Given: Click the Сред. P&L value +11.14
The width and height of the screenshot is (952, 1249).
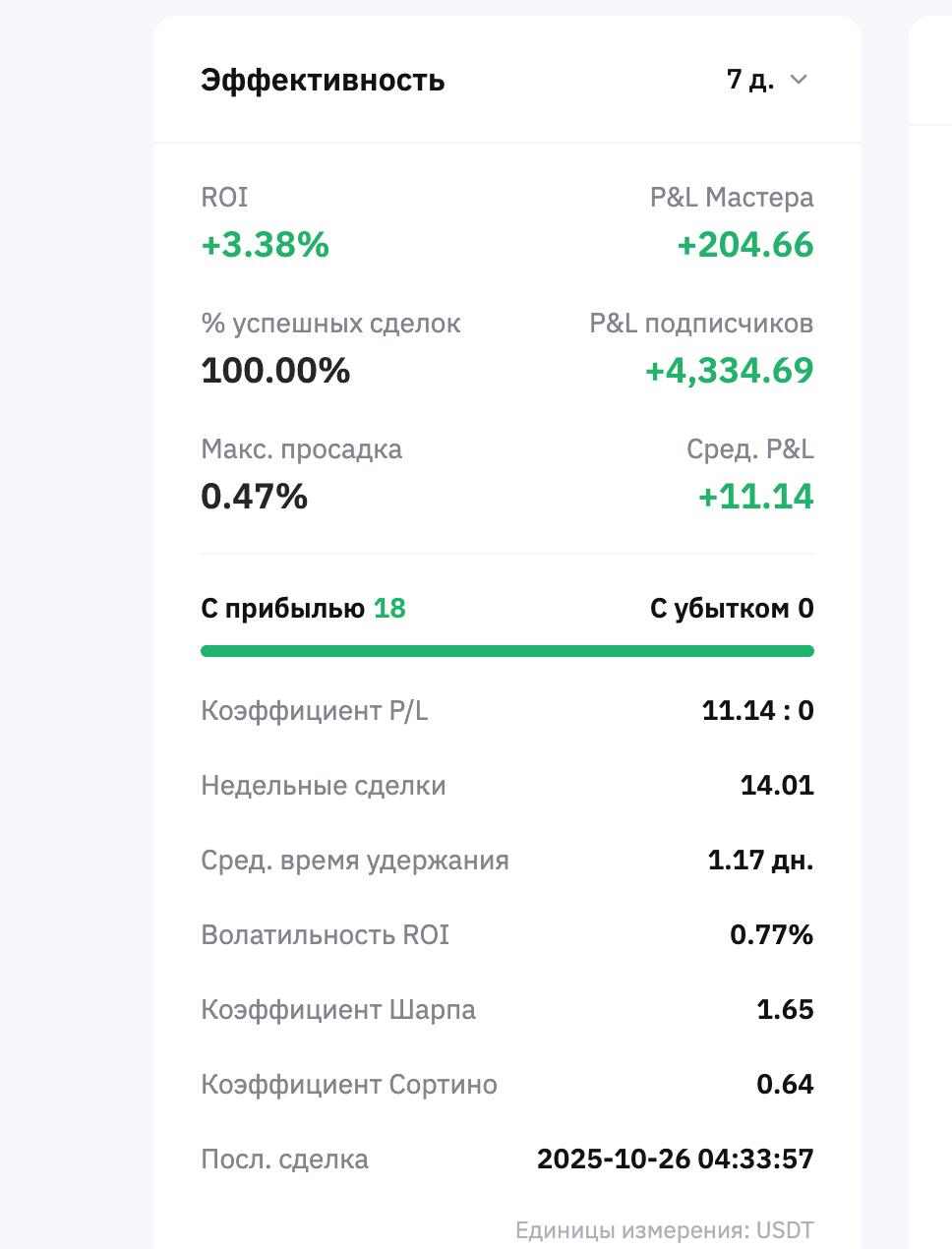Looking at the screenshot, I should point(756,497).
